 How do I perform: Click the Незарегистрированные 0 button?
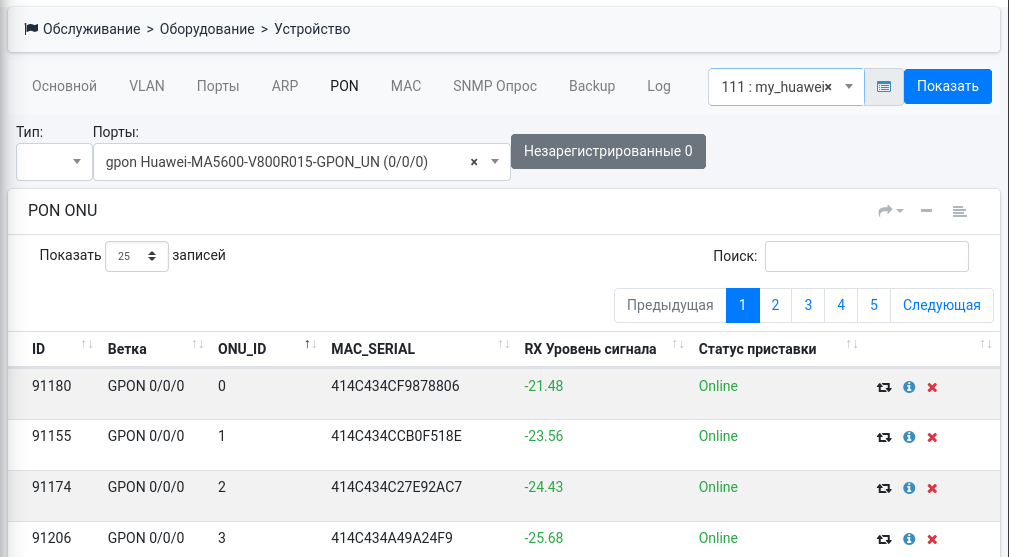608,151
